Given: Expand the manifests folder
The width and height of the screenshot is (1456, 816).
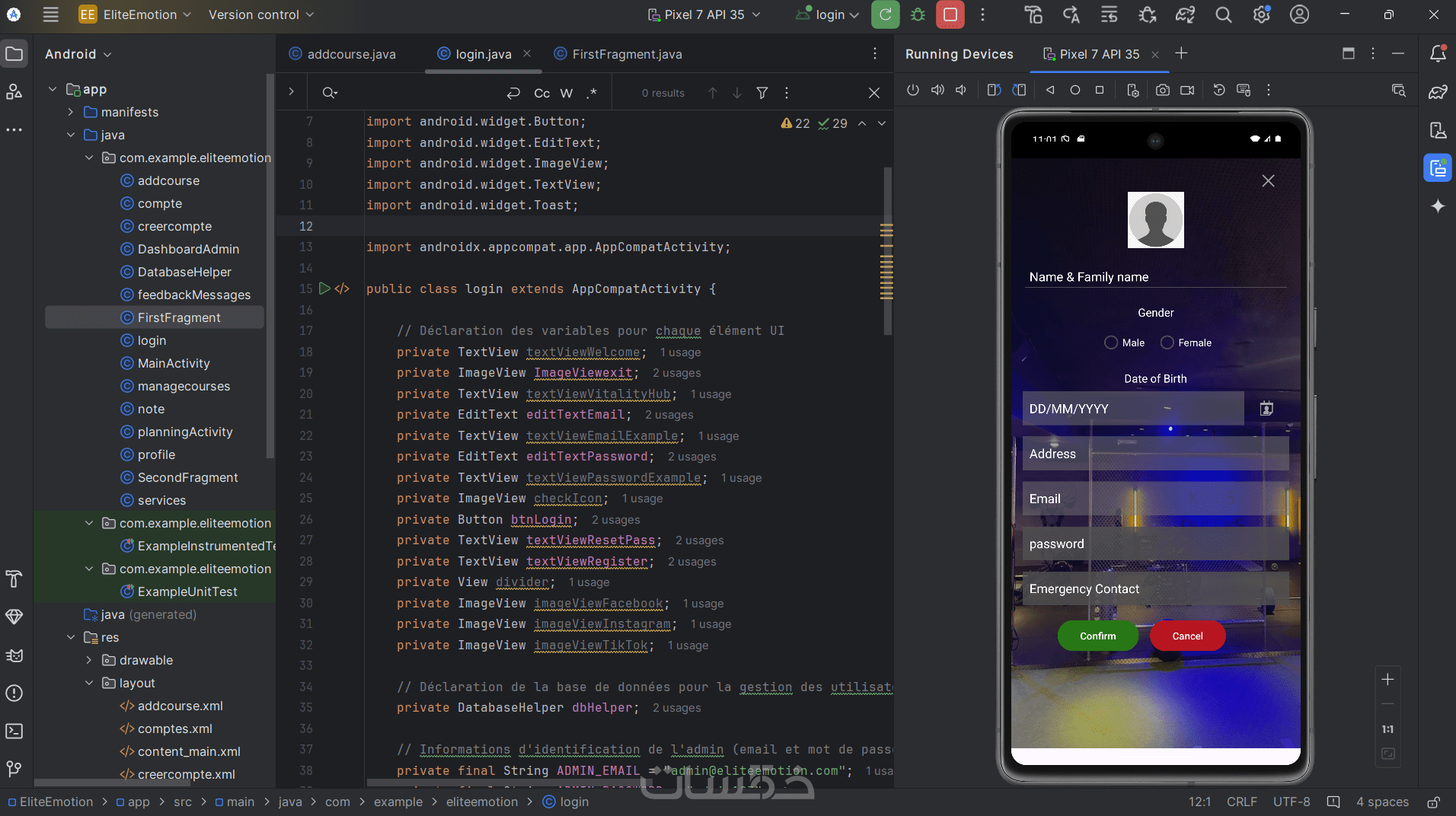Looking at the screenshot, I should [x=71, y=112].
